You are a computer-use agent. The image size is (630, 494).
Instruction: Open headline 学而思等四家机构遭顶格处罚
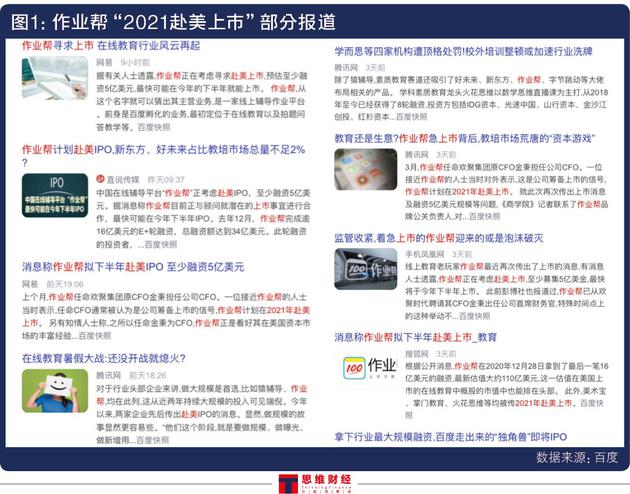463,51
